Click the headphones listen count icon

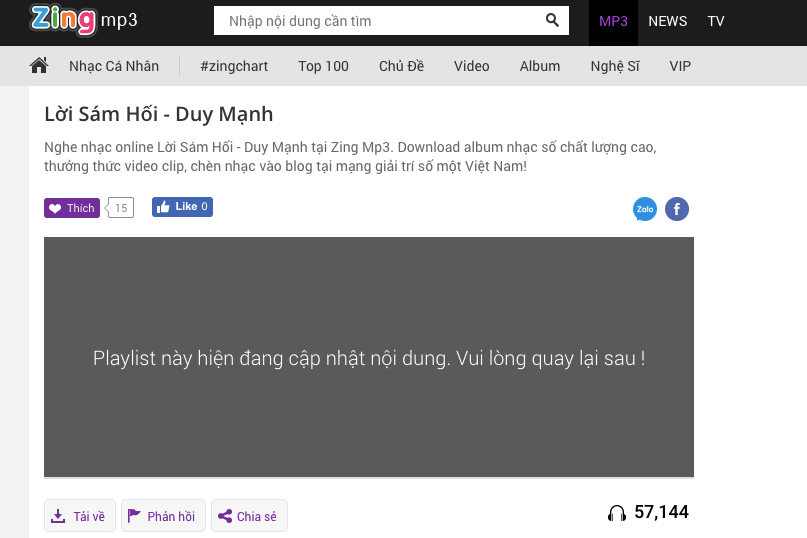coord(617,513)
